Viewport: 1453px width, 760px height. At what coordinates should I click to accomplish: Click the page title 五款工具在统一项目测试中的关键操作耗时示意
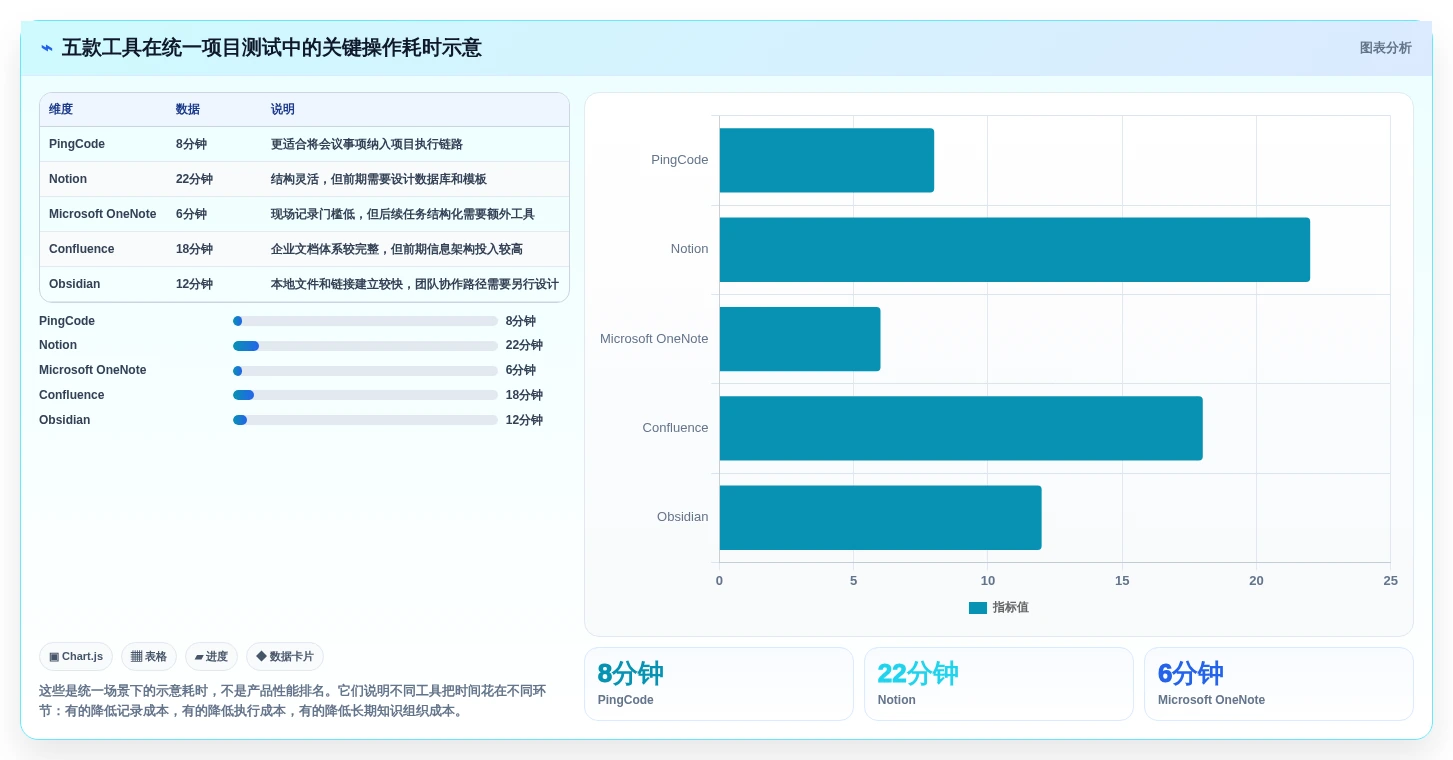(272, 48)
